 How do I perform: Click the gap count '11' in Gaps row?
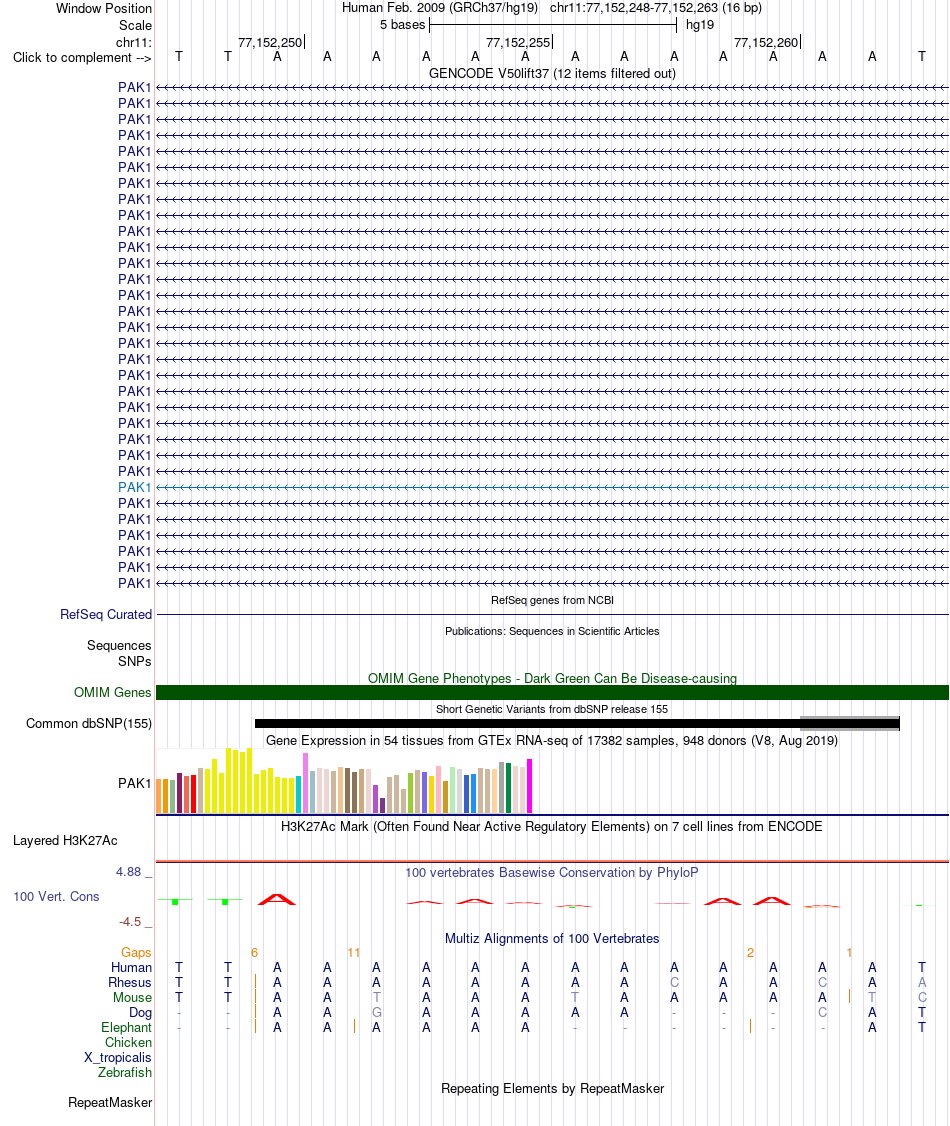[x=353, y=952]
